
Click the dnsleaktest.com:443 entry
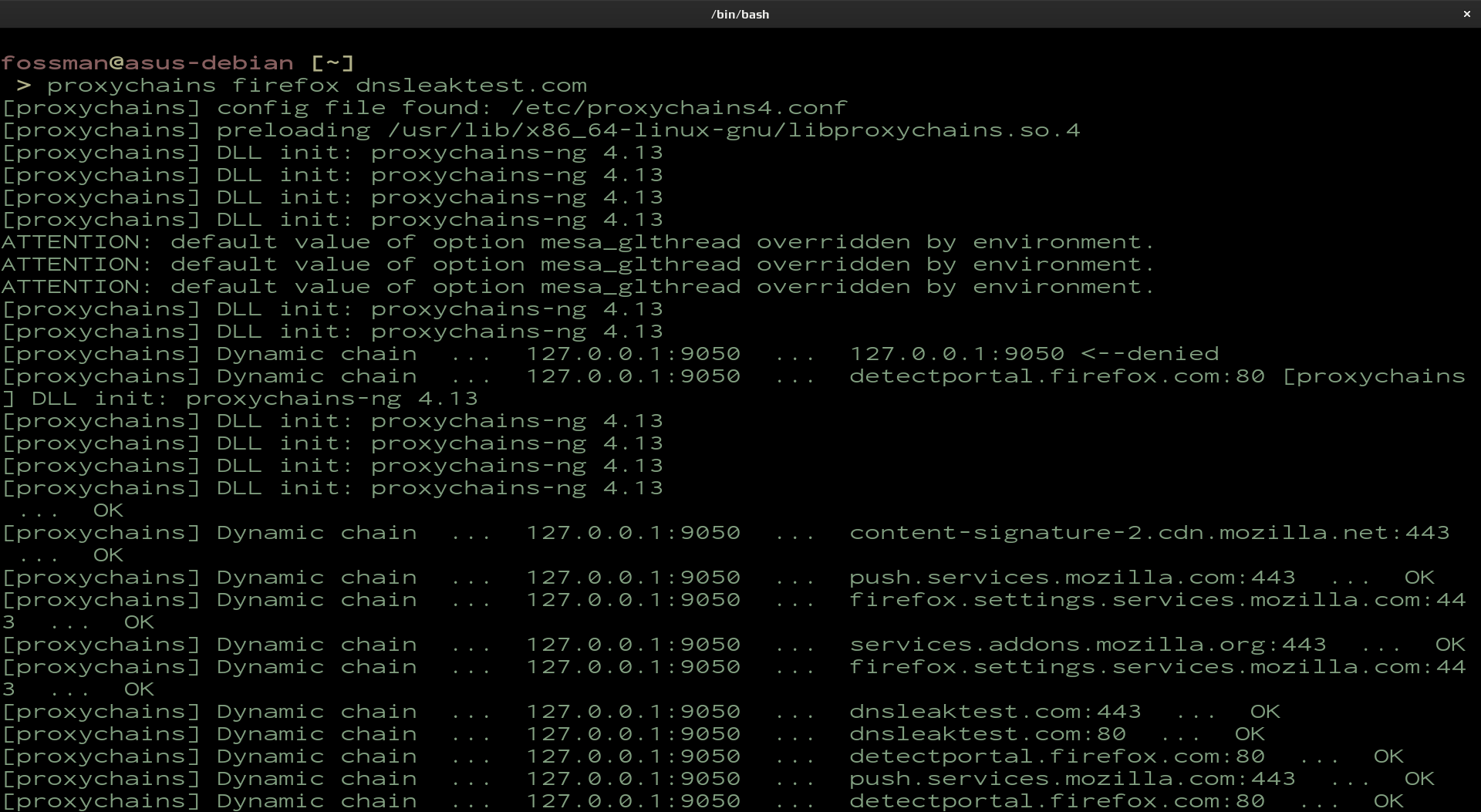tap(995, 711)
